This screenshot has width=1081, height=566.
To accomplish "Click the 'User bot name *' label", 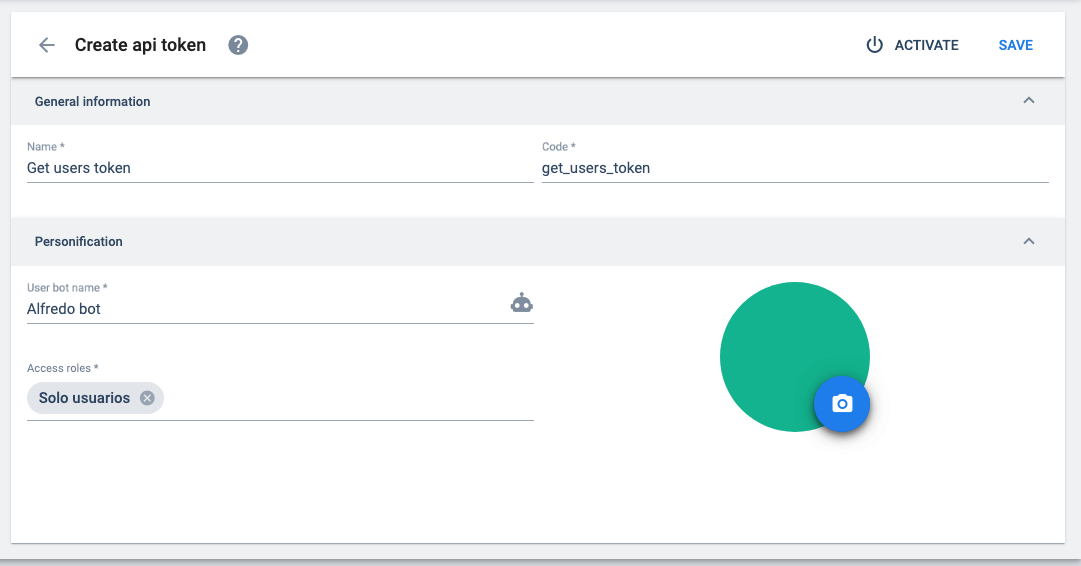I will [x=68, y=287].
